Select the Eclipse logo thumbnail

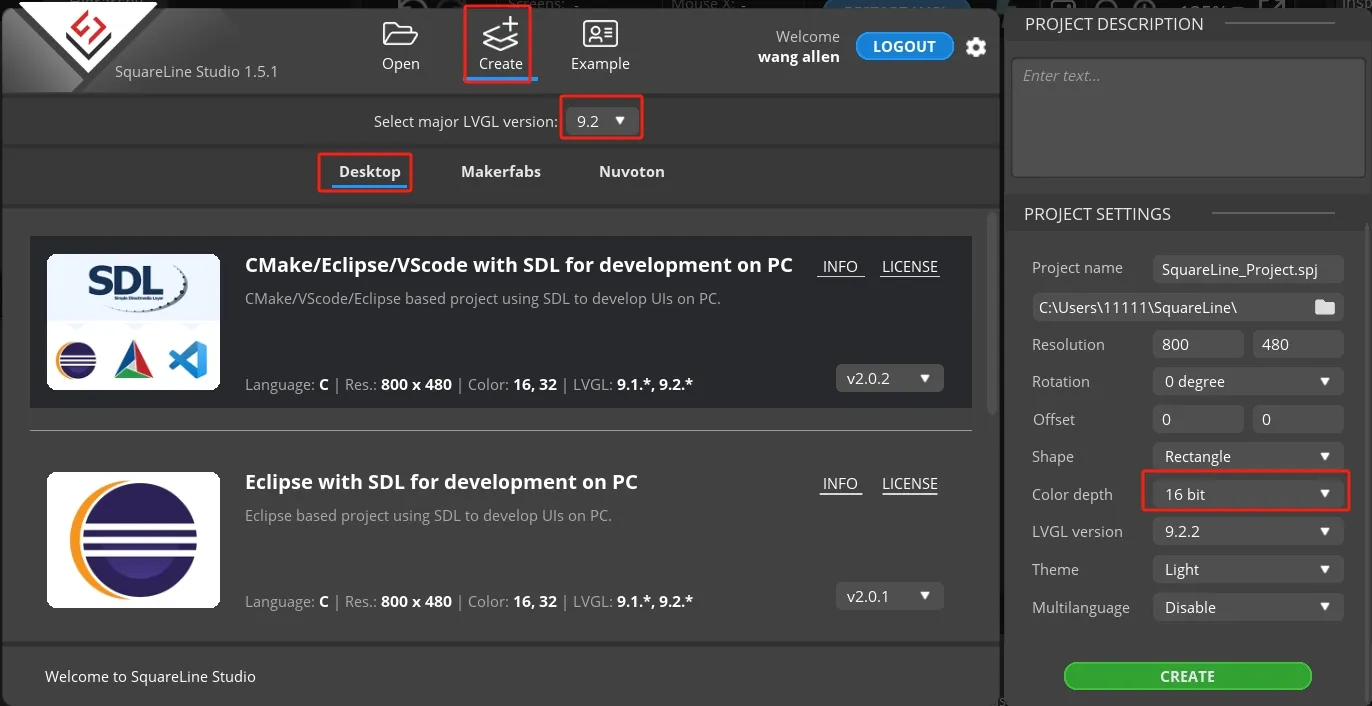tap(133, 540)
